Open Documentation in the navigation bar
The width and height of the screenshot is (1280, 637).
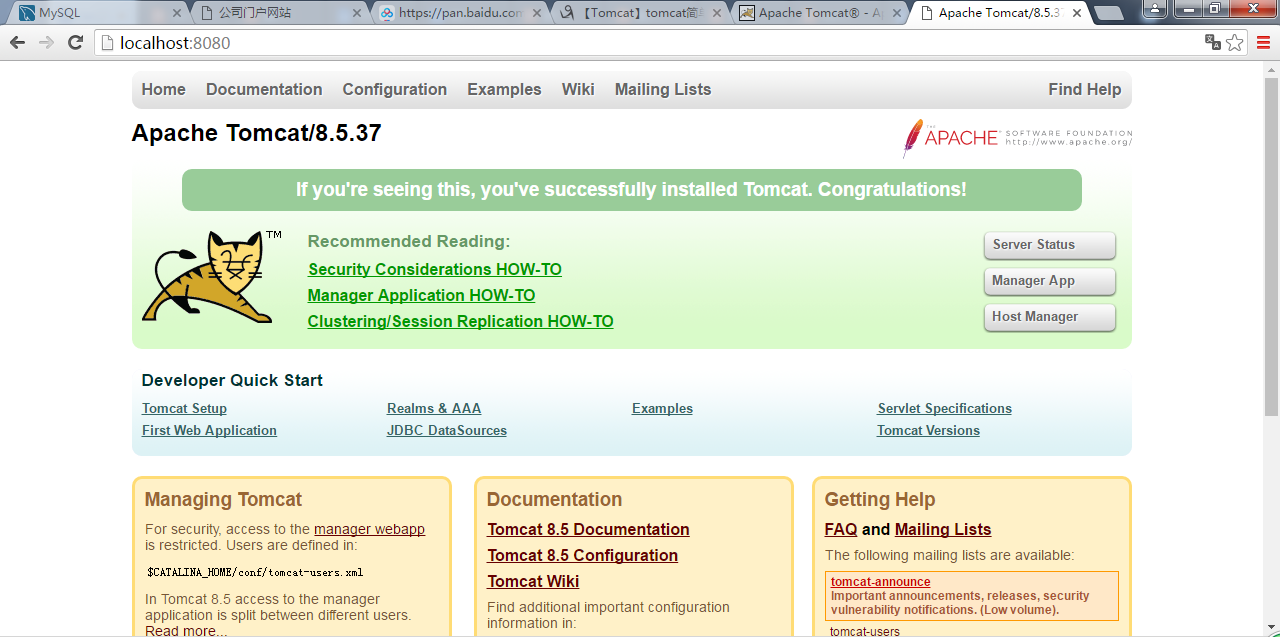[264, 89]
